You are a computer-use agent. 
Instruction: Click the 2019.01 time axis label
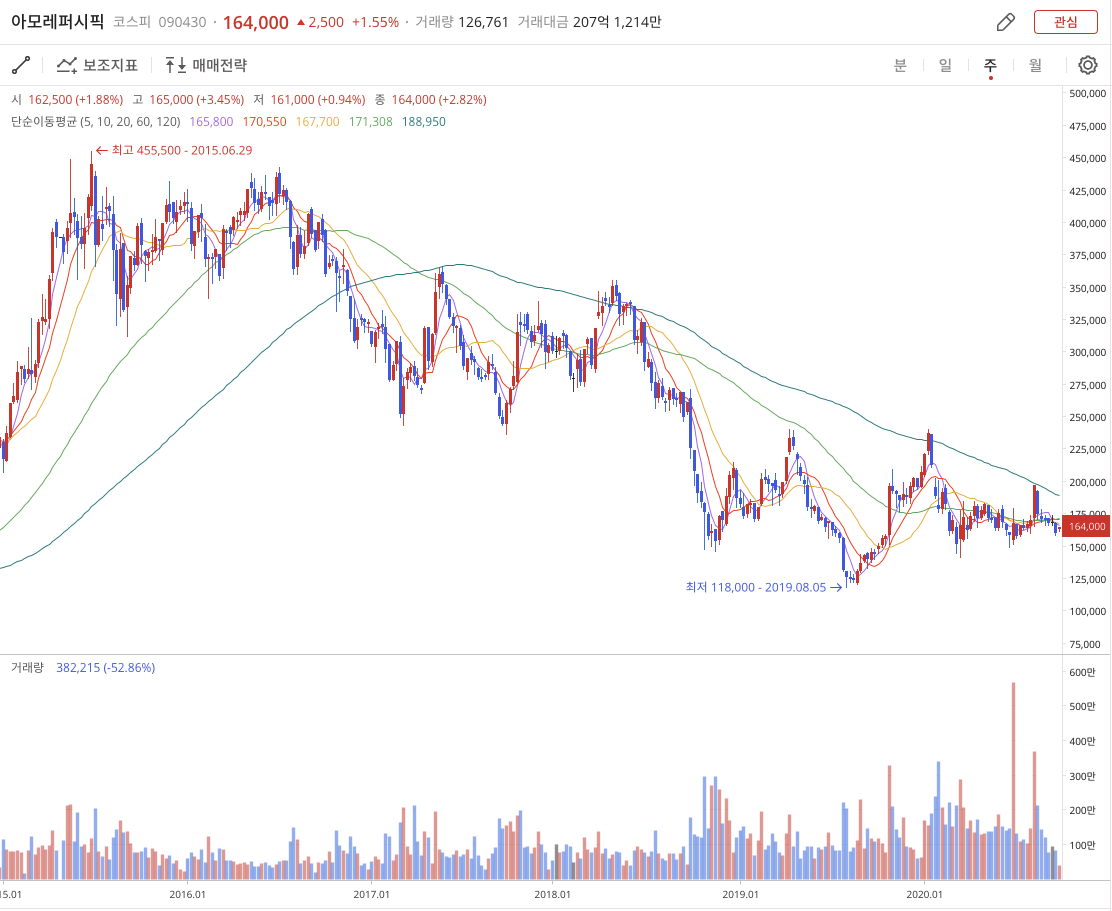click(x=740, y=895)
